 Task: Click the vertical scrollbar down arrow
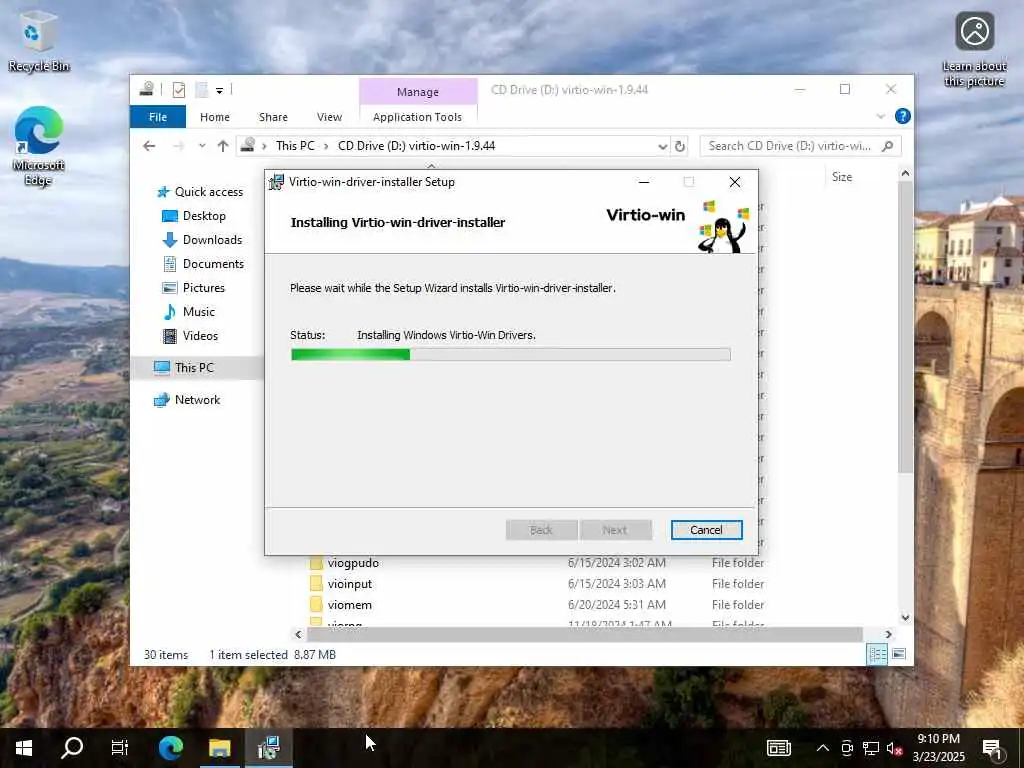(905, 617)
